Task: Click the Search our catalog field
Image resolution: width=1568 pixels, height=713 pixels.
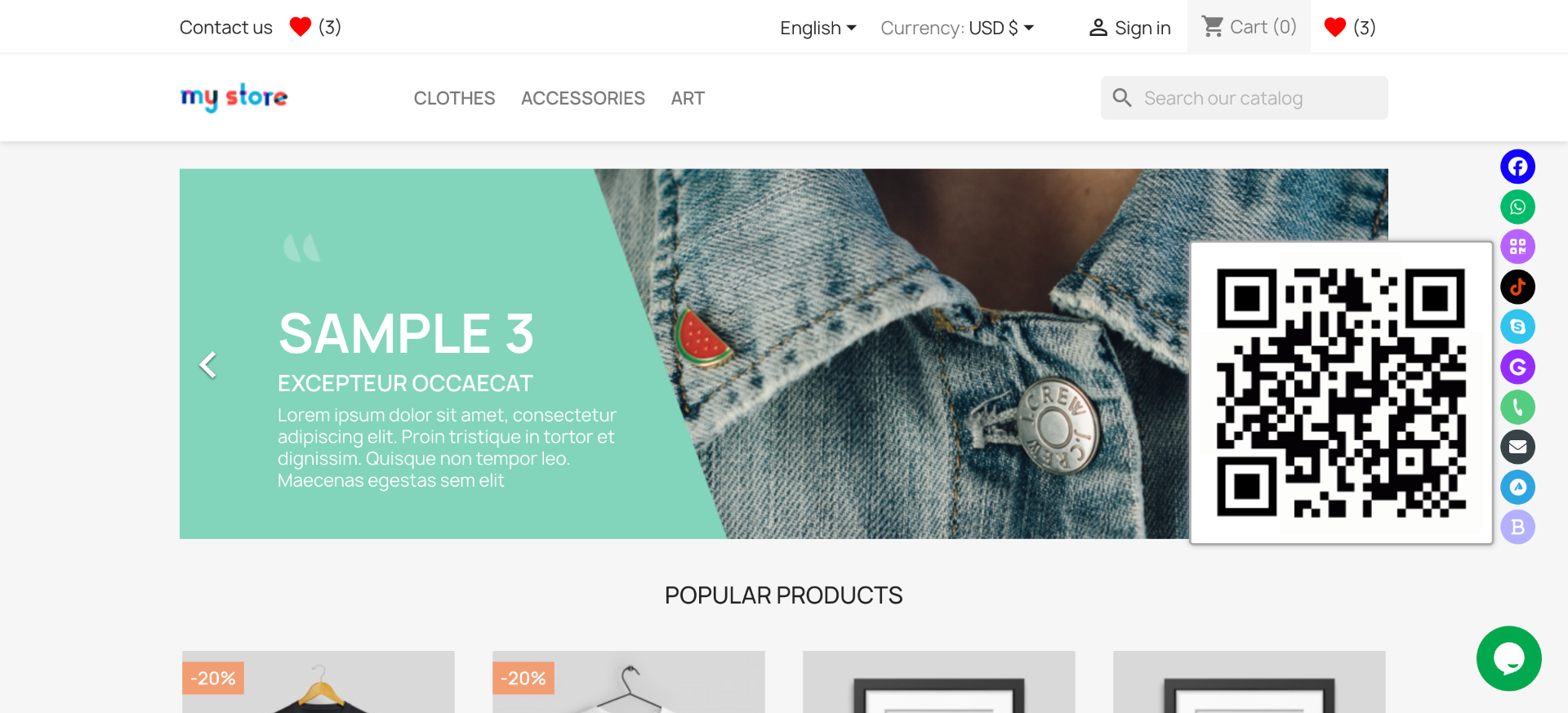Action: pos(1244,98)
